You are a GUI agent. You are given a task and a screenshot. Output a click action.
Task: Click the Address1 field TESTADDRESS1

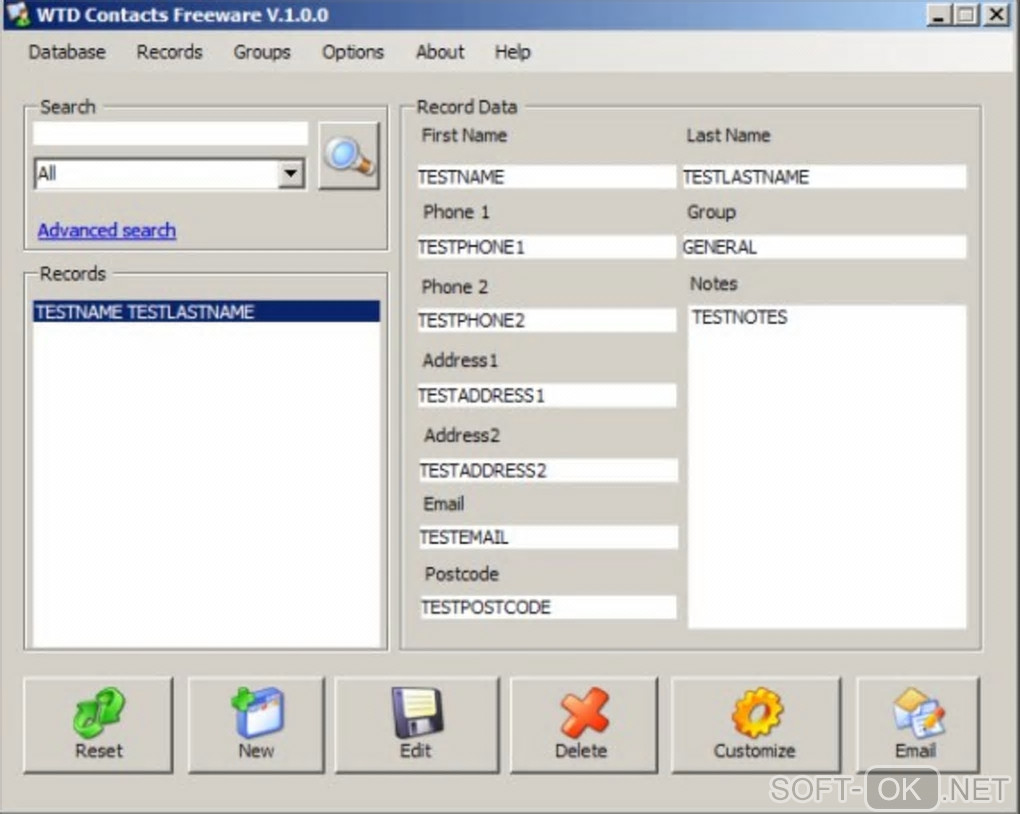click(546, 396)
